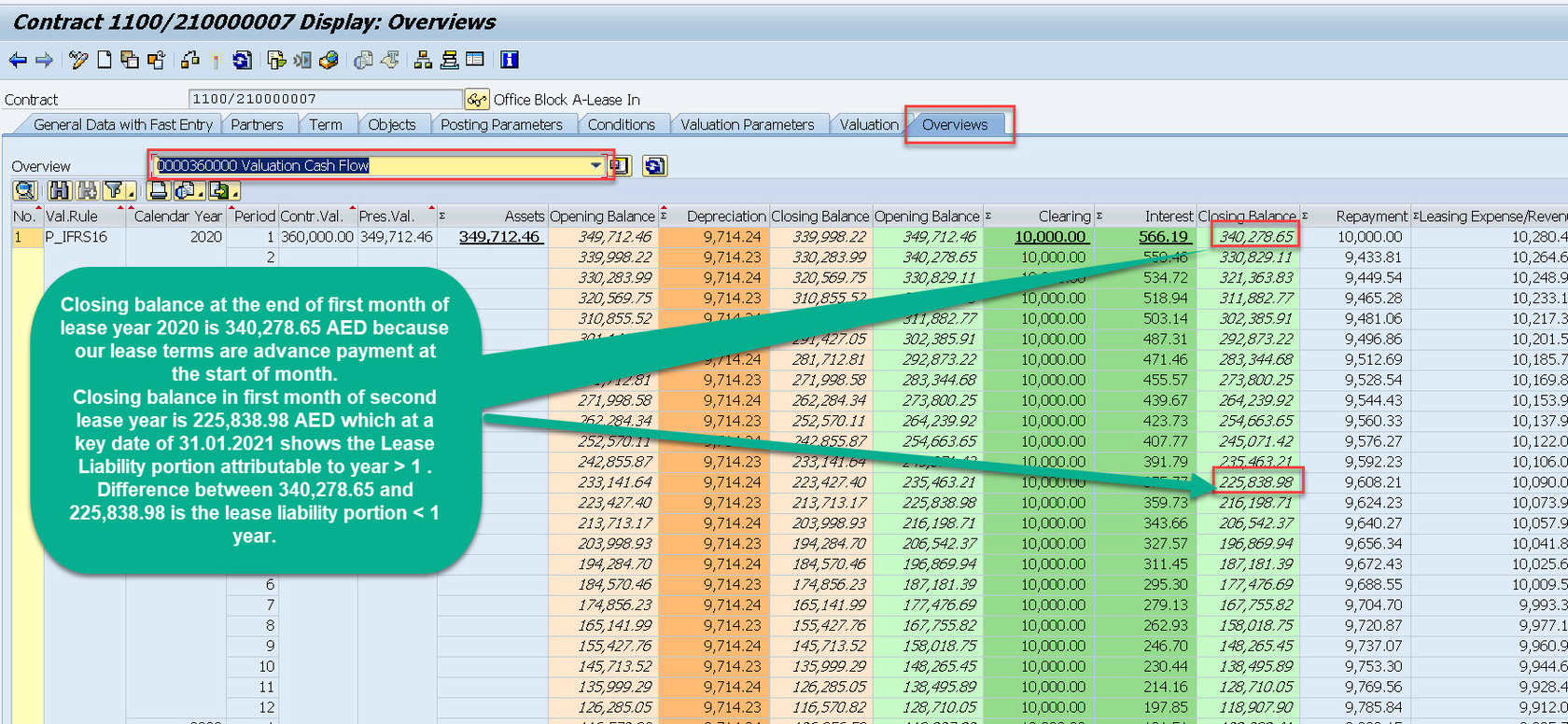Click the globe with folder icon

tap(329, 61)
